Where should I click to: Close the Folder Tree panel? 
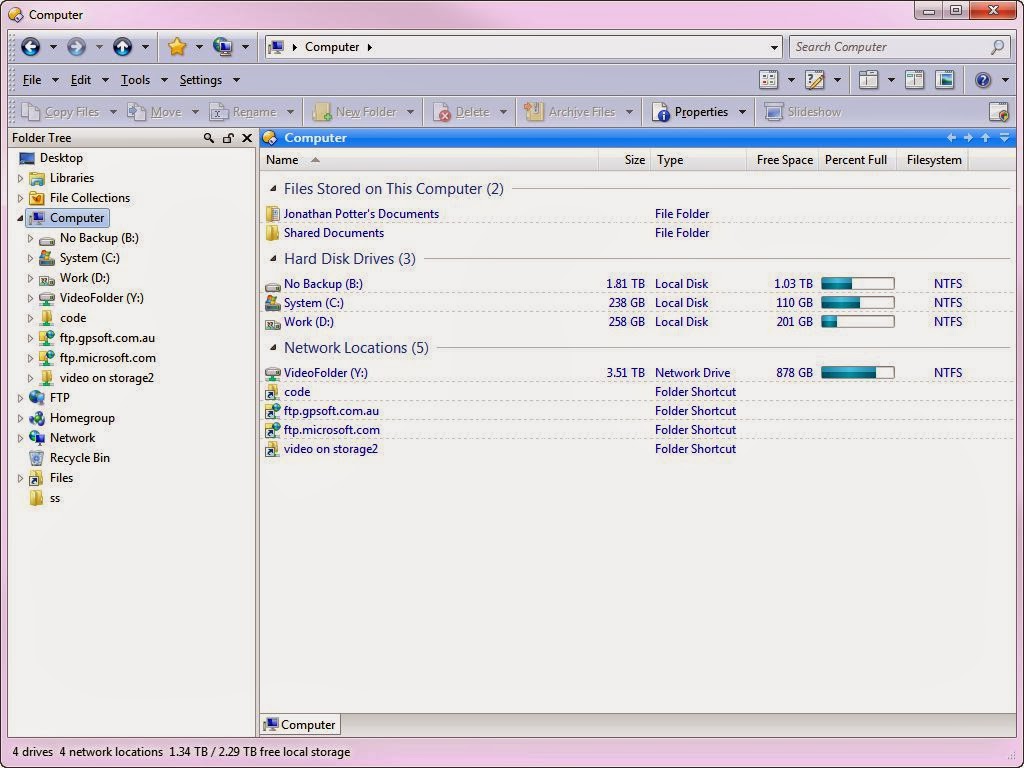click(x=247, y=138)
